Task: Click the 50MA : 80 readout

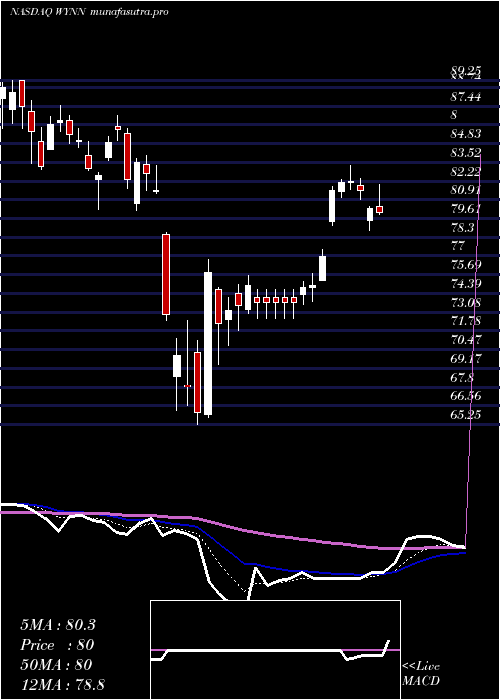Action: [56, 665]
